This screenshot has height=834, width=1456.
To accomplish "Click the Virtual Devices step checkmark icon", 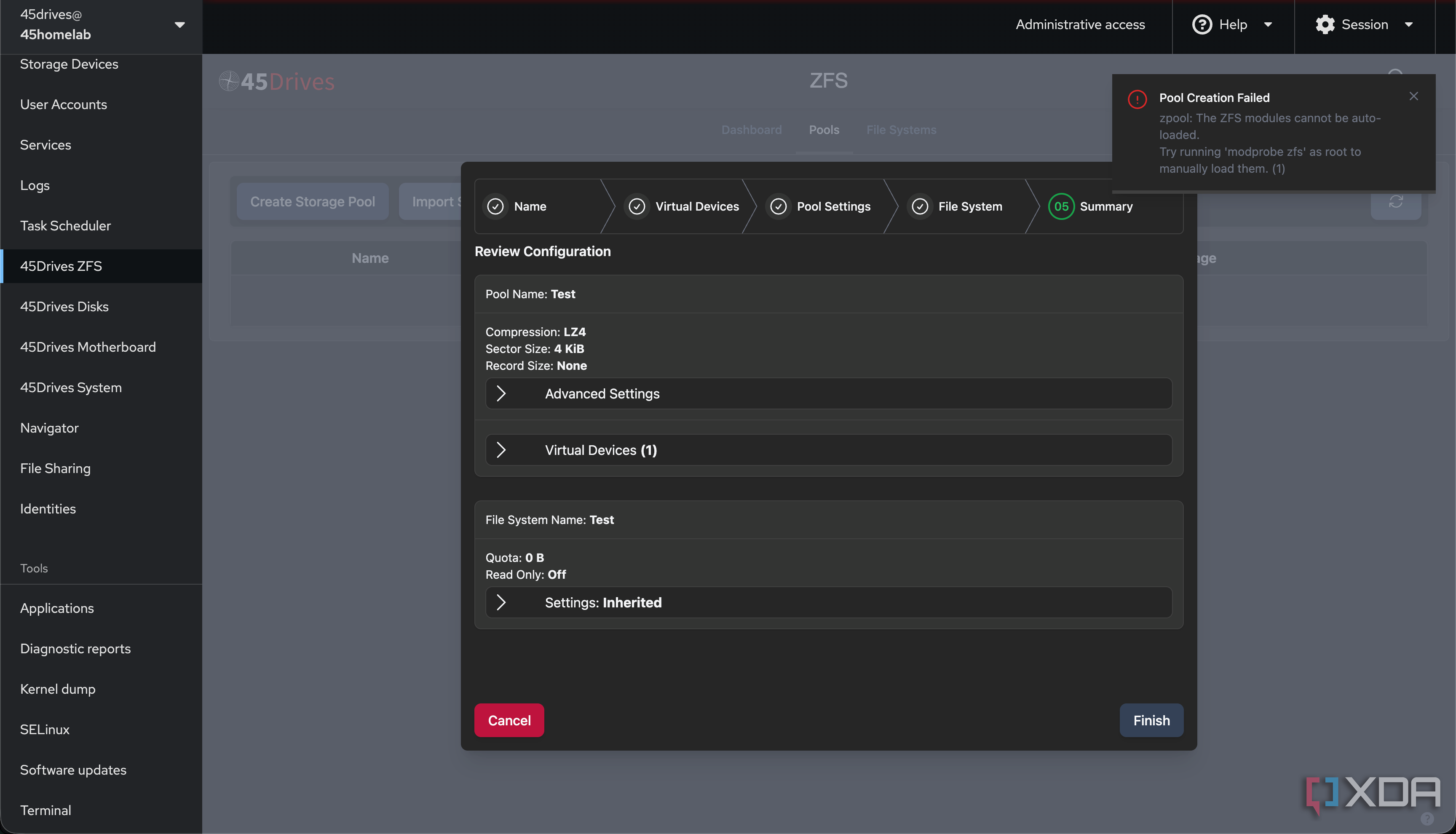I will click(637, 206).
